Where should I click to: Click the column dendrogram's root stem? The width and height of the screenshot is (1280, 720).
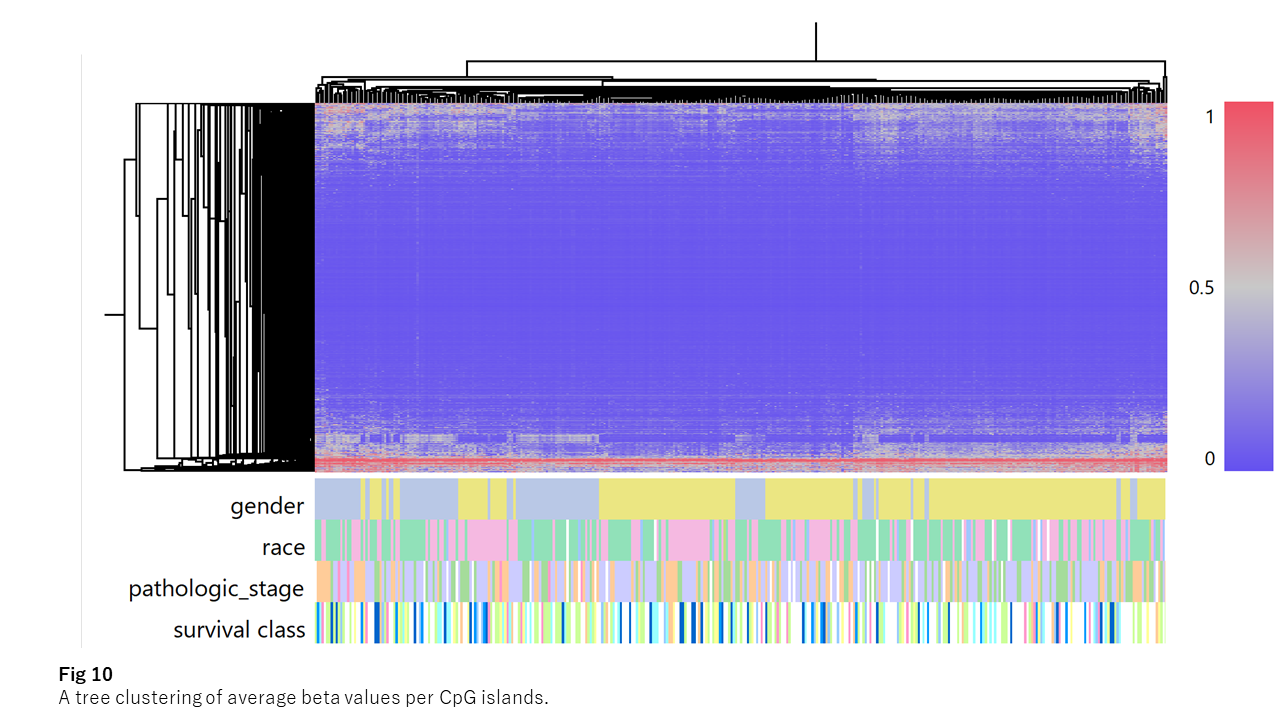(816, 40)
